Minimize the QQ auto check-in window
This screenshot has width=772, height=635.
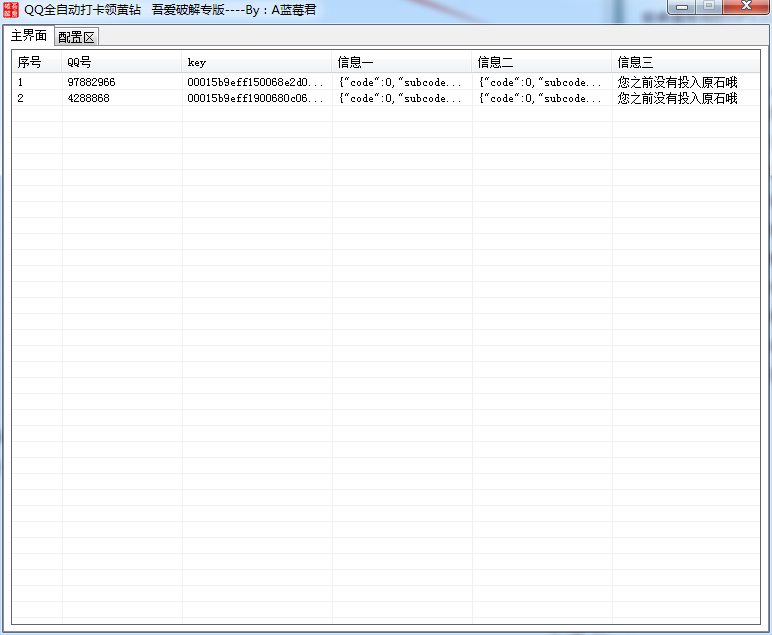(683, 8)
